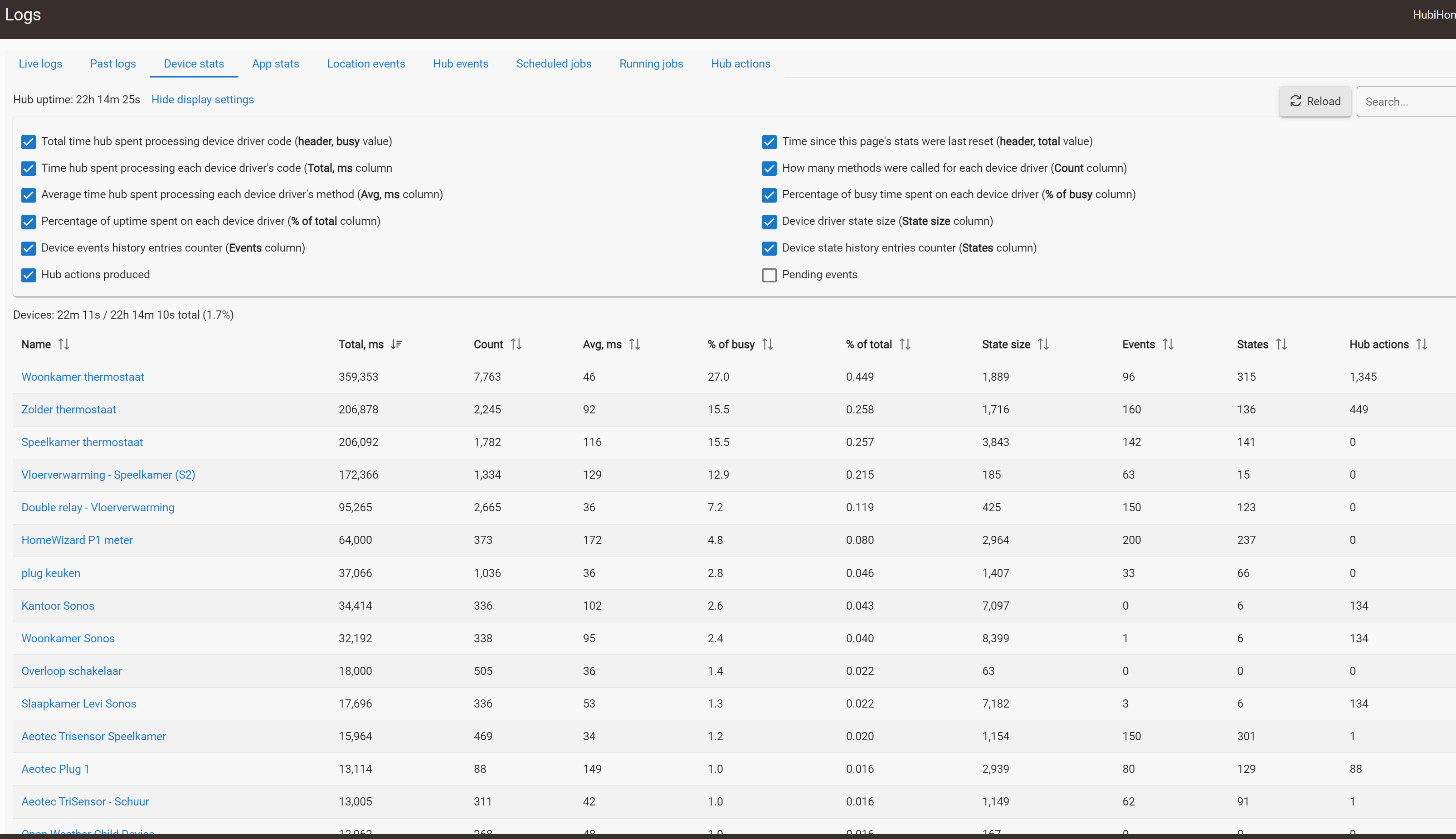Screen dimensions: 1456x839
Task: Click the Total, ms descending sort icon
Action: tap(396, 344)
